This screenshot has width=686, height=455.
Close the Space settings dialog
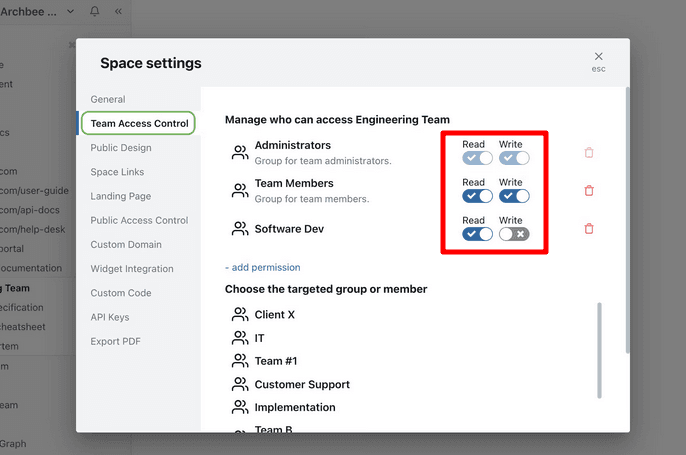(x=598, y=58)
